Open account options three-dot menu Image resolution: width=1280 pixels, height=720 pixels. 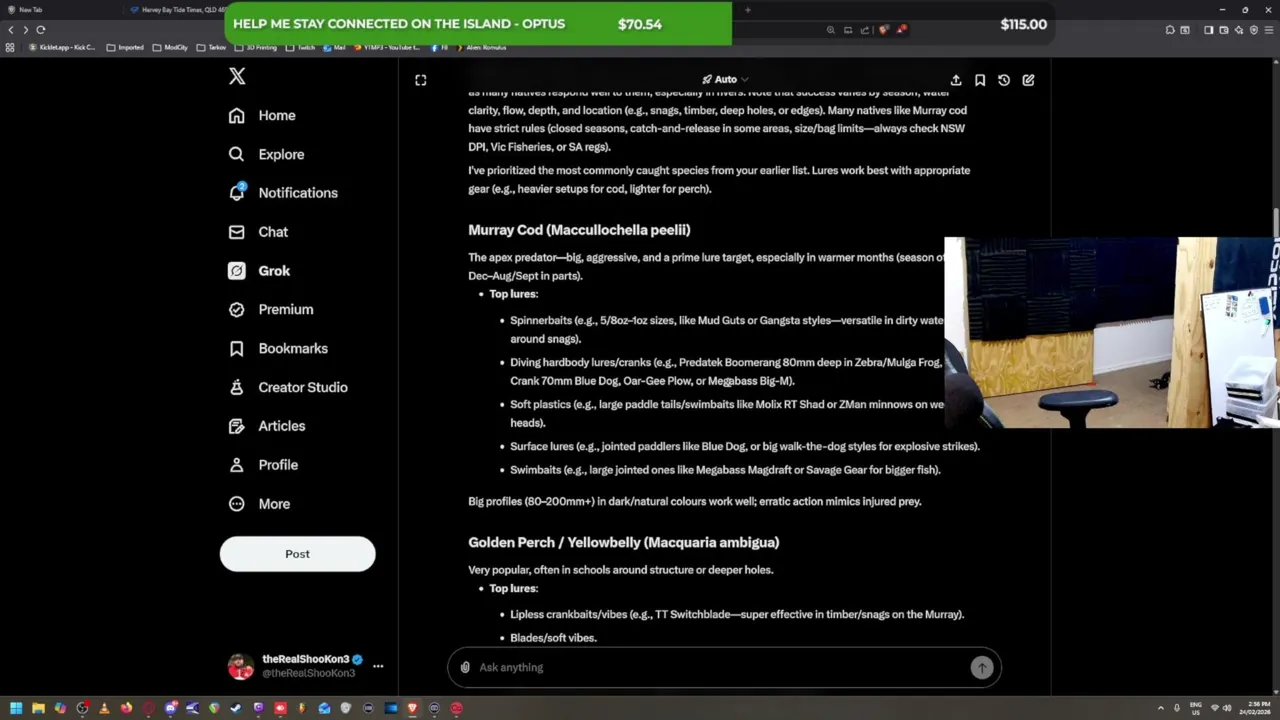point(378,666)
